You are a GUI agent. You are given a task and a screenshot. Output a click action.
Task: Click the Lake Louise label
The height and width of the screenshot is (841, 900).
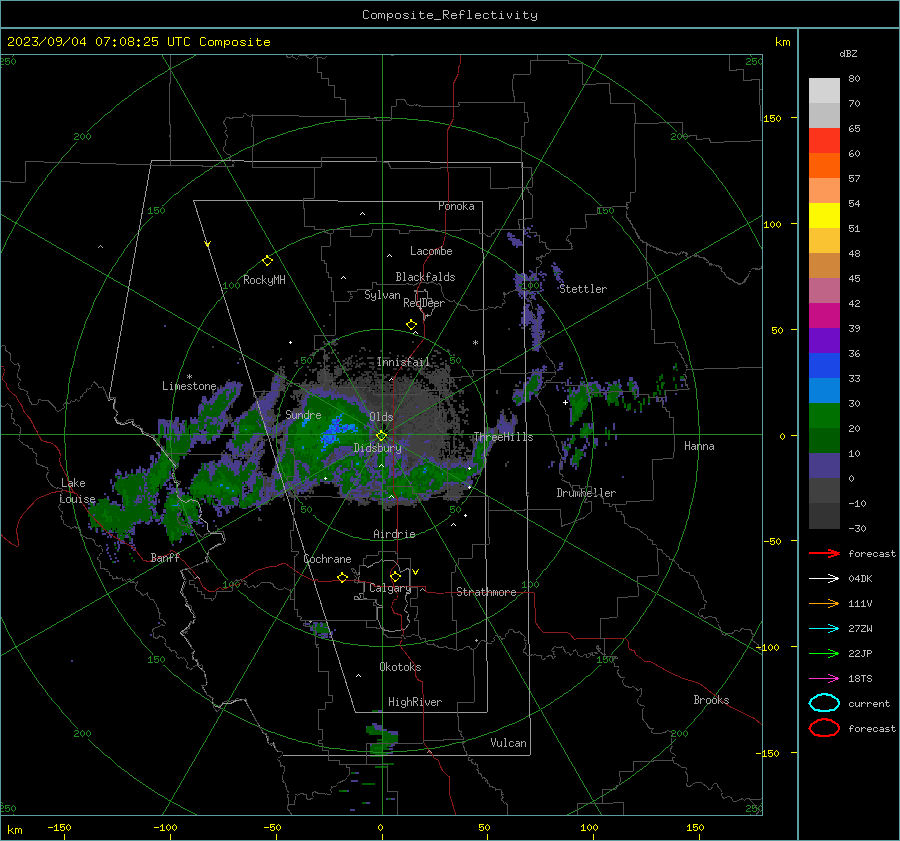[x=77, y=491]
